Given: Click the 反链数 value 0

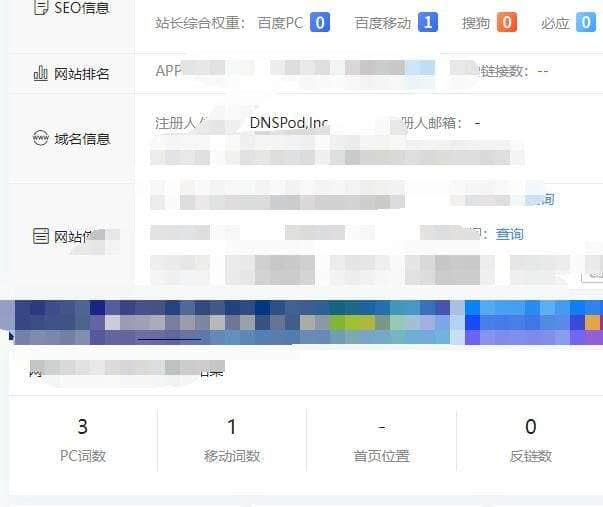Looking at the screenshot, I should pyautogui.click(x=531, y=427).
